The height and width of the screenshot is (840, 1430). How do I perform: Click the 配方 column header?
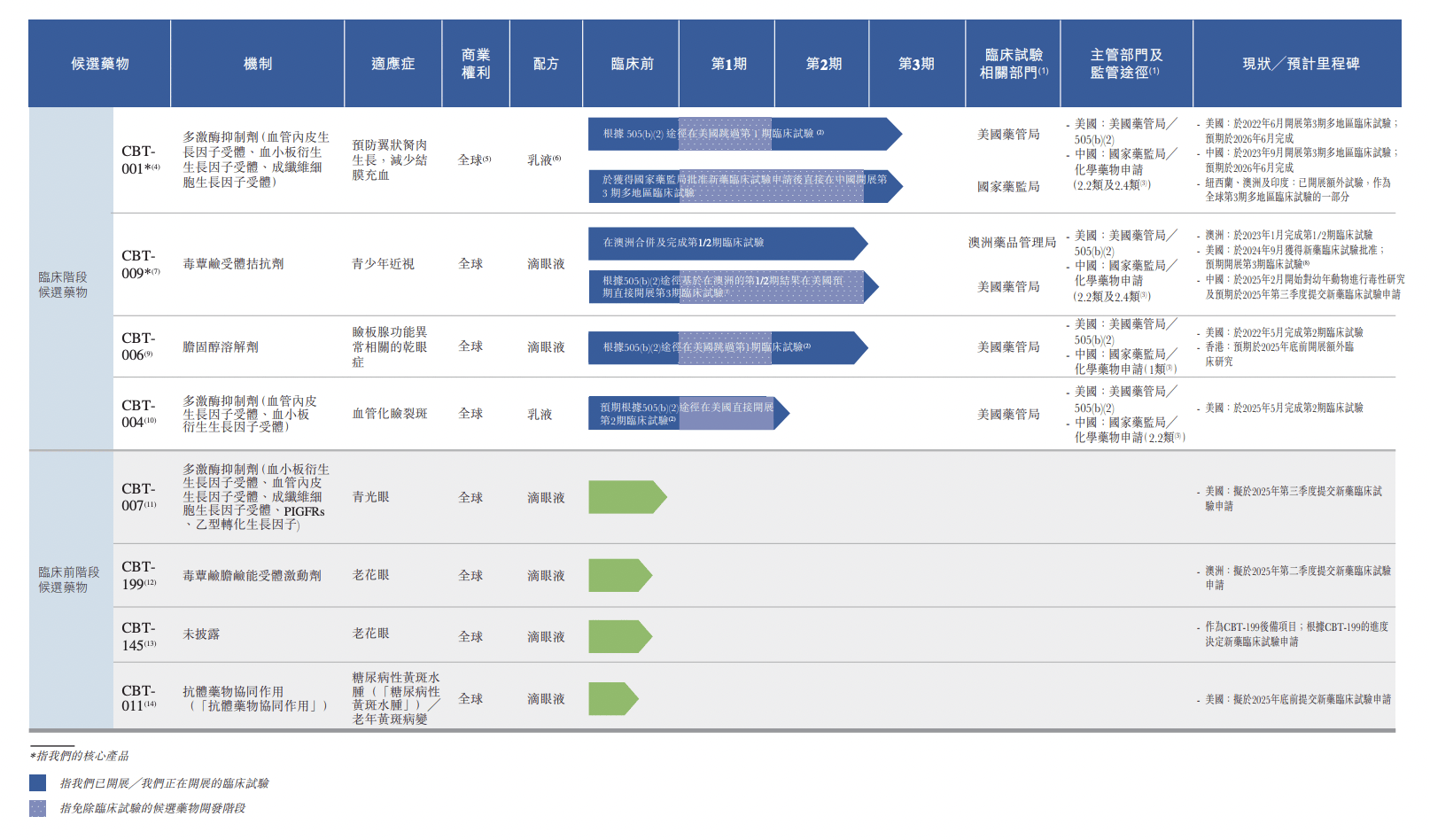pyautogui.click(x=547, y=64)
